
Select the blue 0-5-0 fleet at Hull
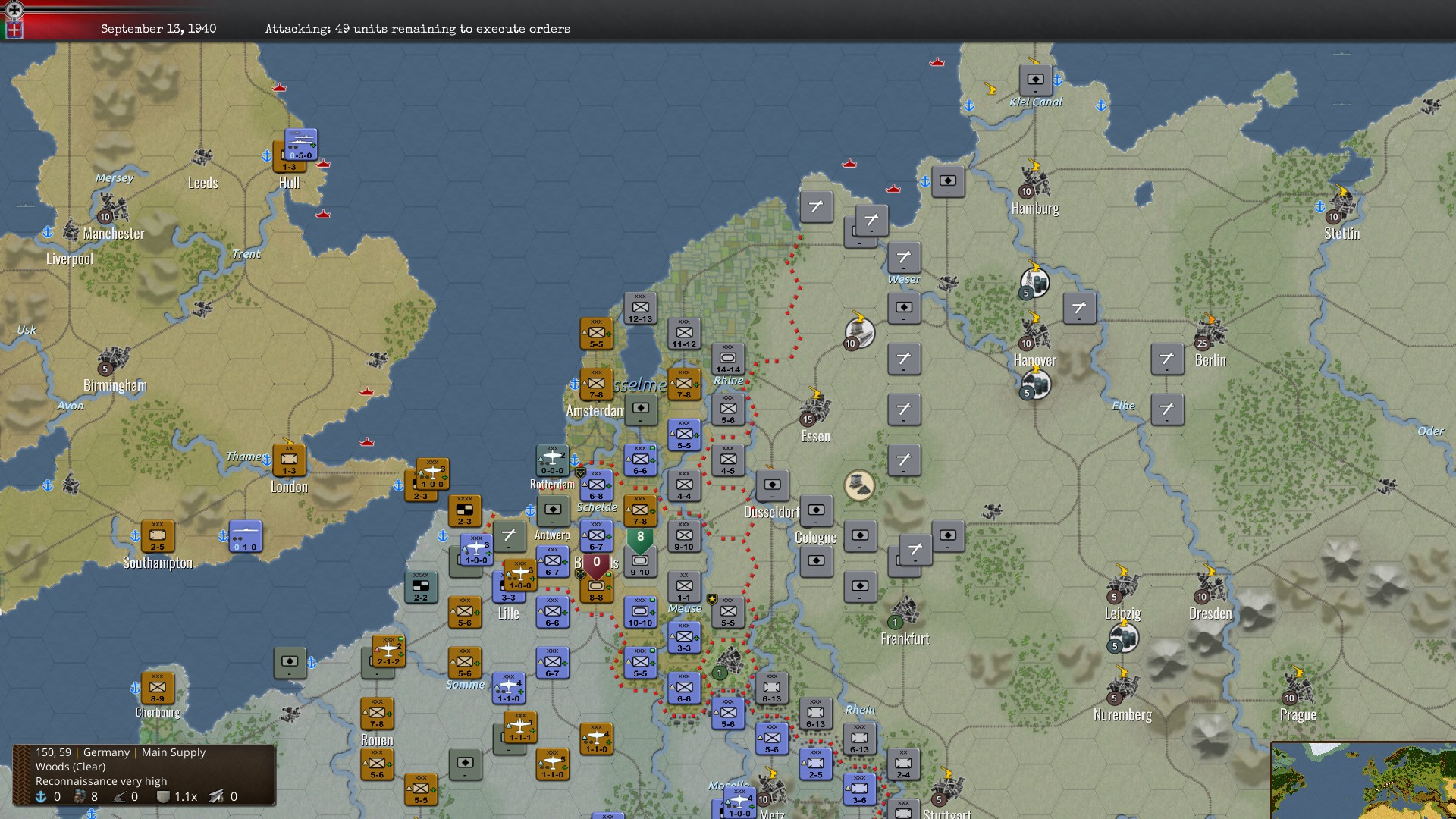tap(300, 145)
